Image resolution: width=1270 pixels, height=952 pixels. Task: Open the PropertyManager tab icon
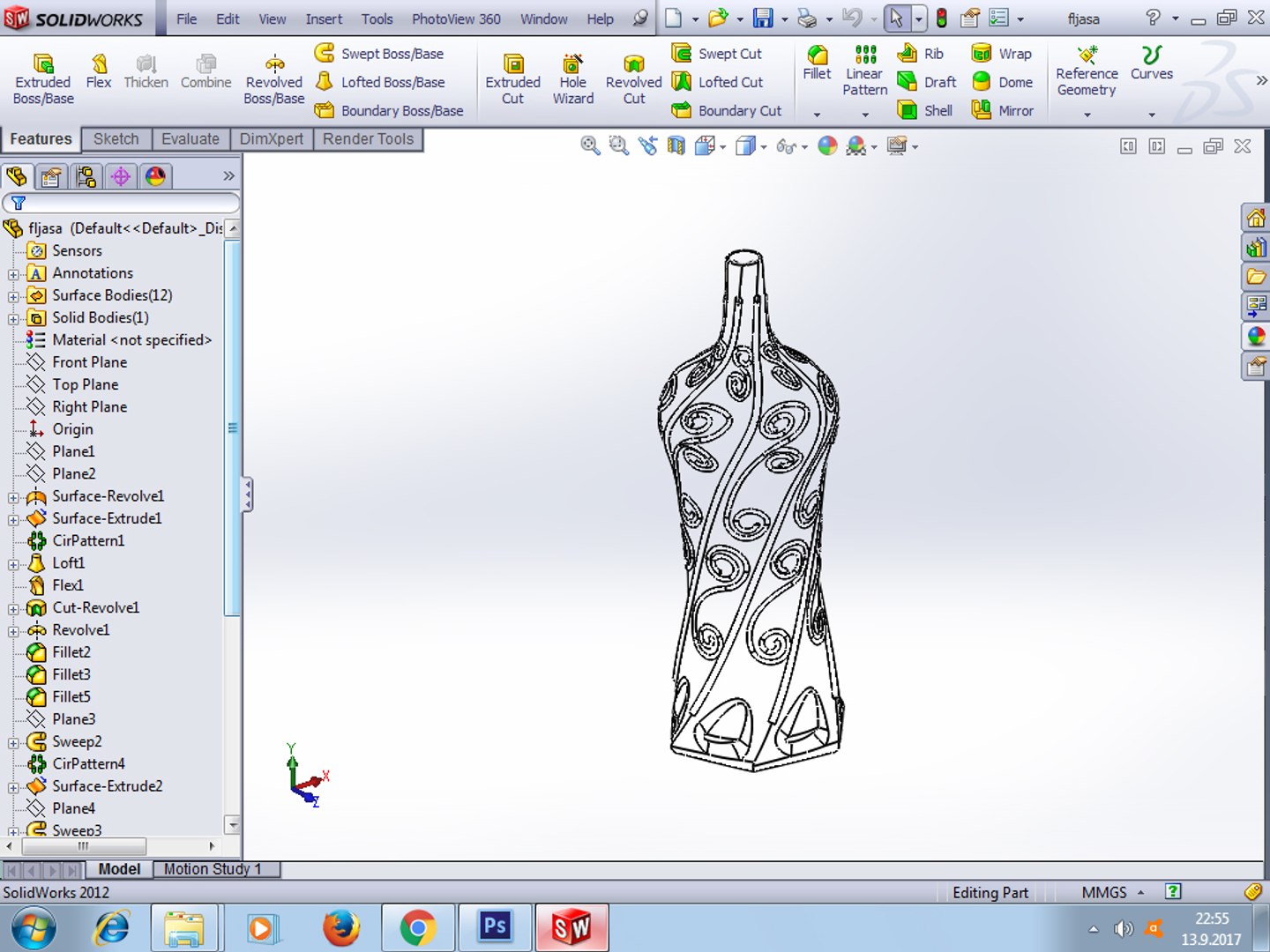pyautogui.click(x=51, y=177)
